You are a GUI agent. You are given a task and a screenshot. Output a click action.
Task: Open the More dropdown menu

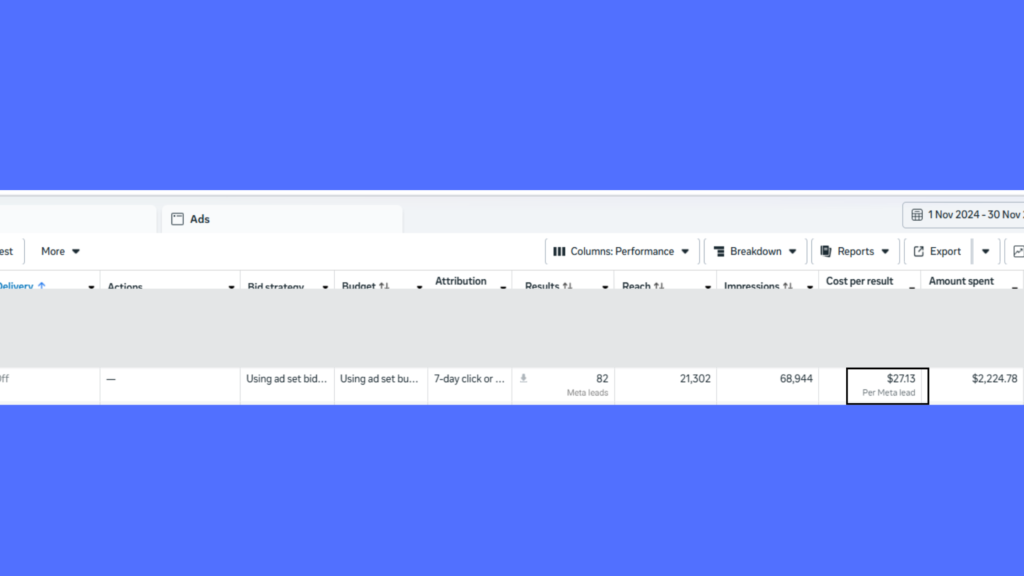click(x=60, y=252)
